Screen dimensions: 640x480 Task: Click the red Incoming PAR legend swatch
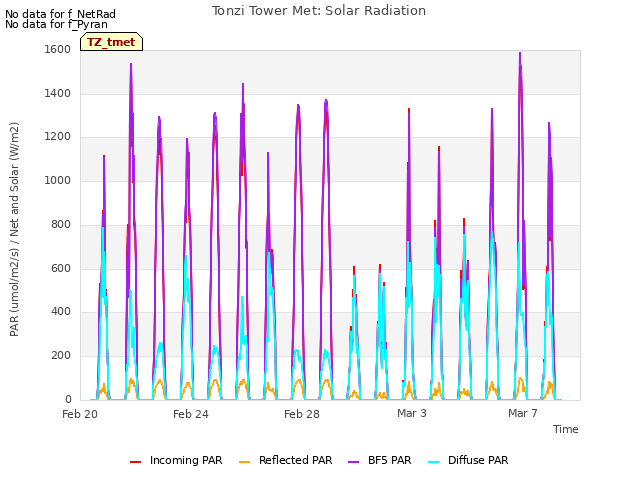[x=136, y=462]
